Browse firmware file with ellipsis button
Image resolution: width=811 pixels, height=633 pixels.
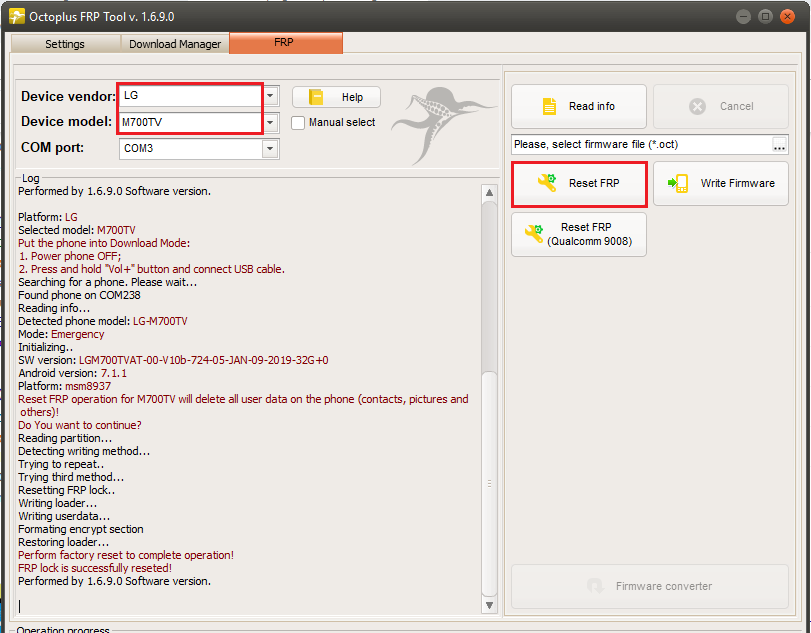779,145
